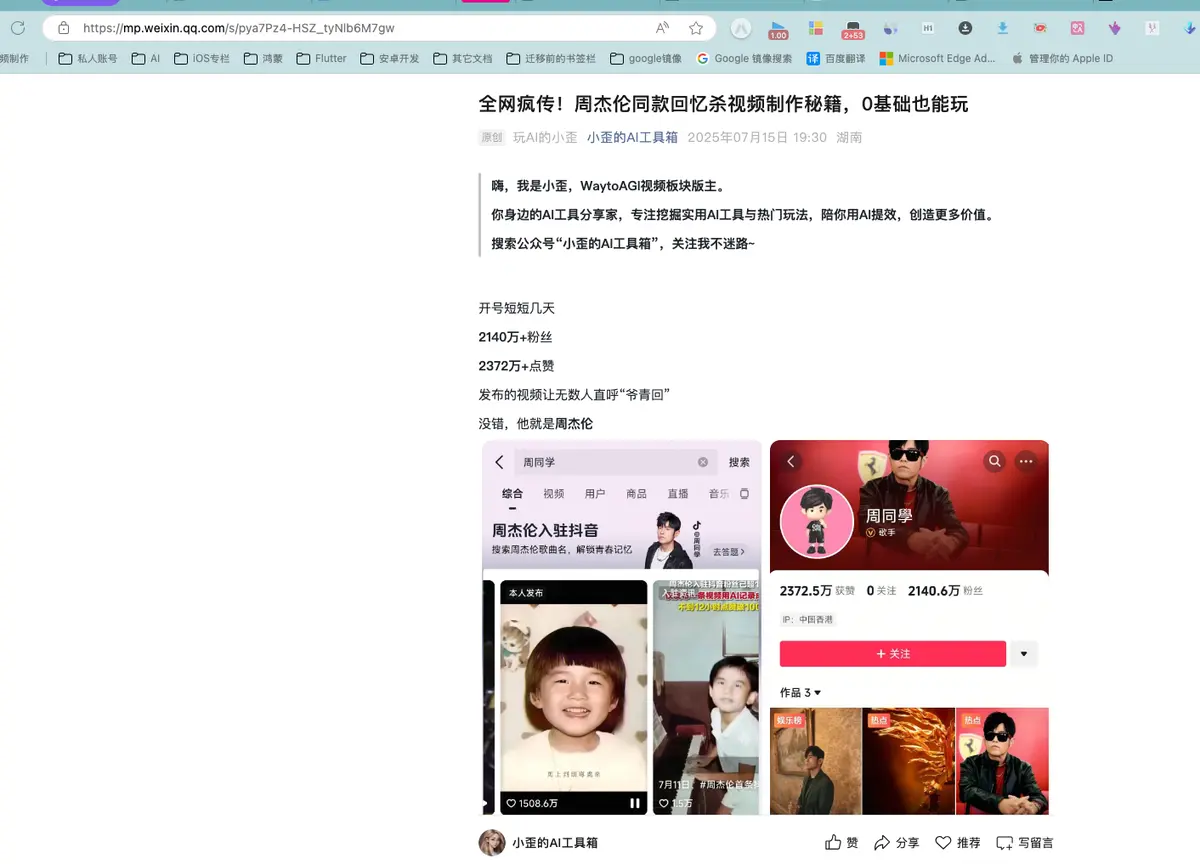Viewport: 1200px width, 864px height.
Task: Click the 去答题 button on banner
Action: (x=729, y=551)
